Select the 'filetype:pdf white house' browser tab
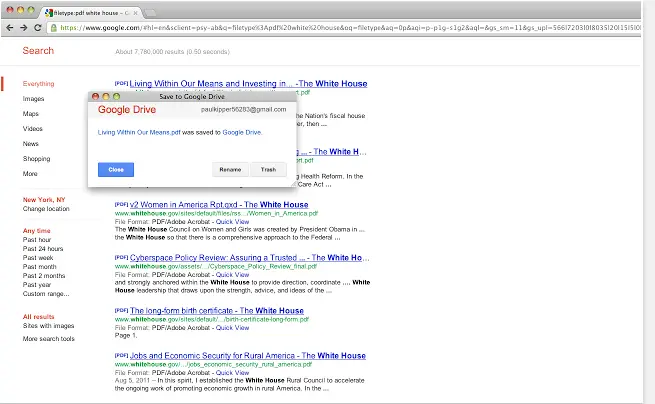 click(x=90, y=13)
